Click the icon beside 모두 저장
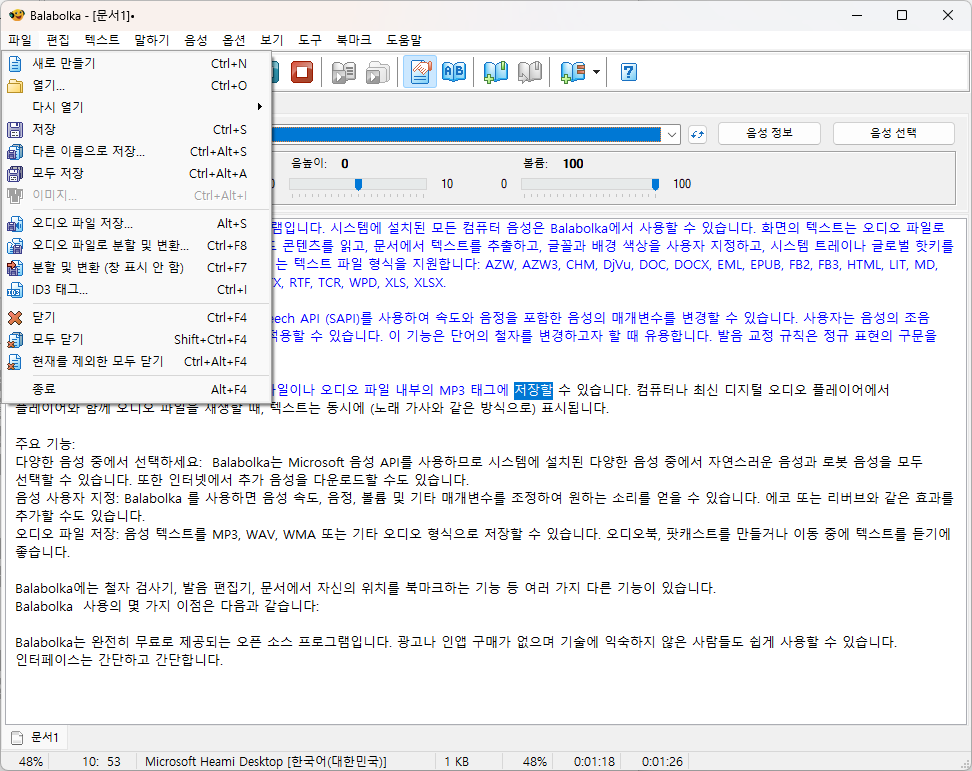Screen dimensions: 972x771 (15, 174)
